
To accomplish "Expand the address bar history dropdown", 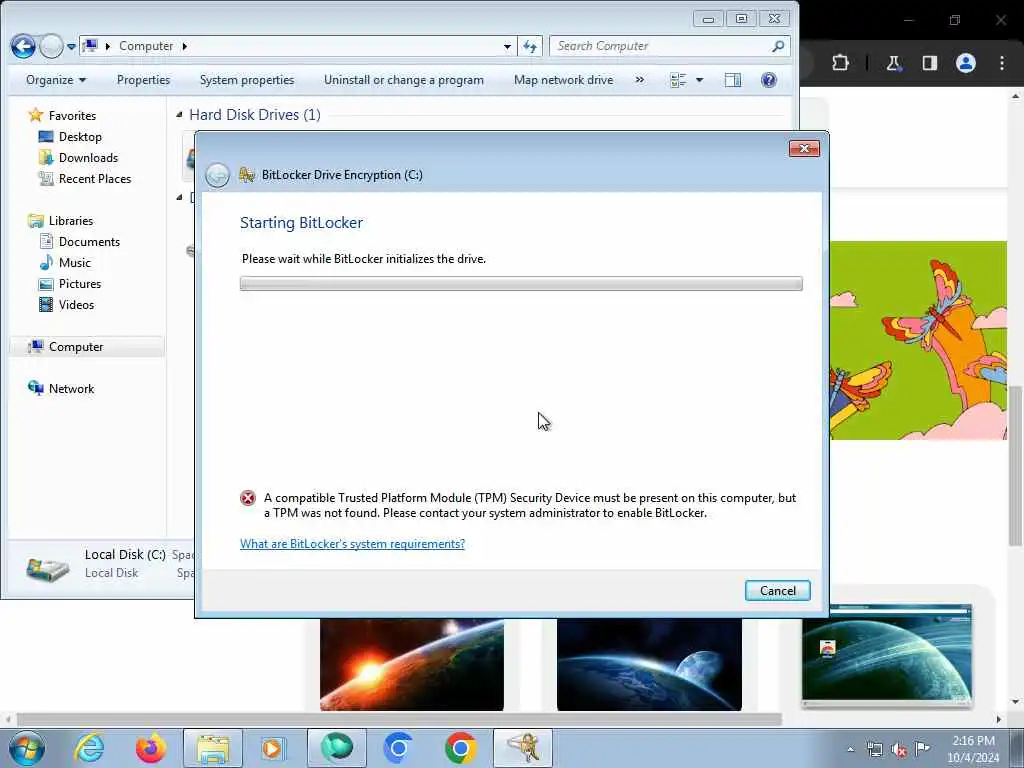I will [x=507, y=46].
